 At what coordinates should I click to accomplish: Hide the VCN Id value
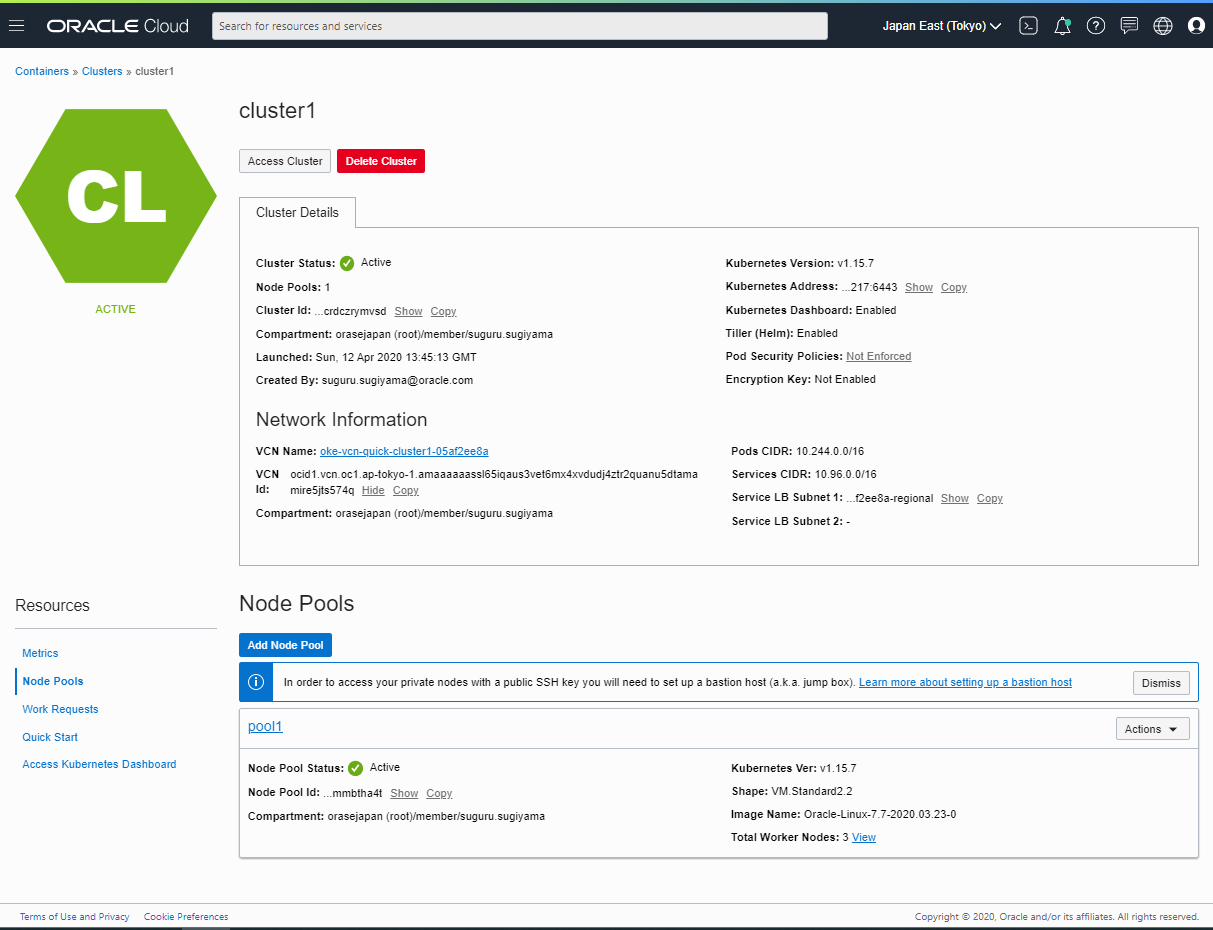pyautogui.click(x=373, y=490)
